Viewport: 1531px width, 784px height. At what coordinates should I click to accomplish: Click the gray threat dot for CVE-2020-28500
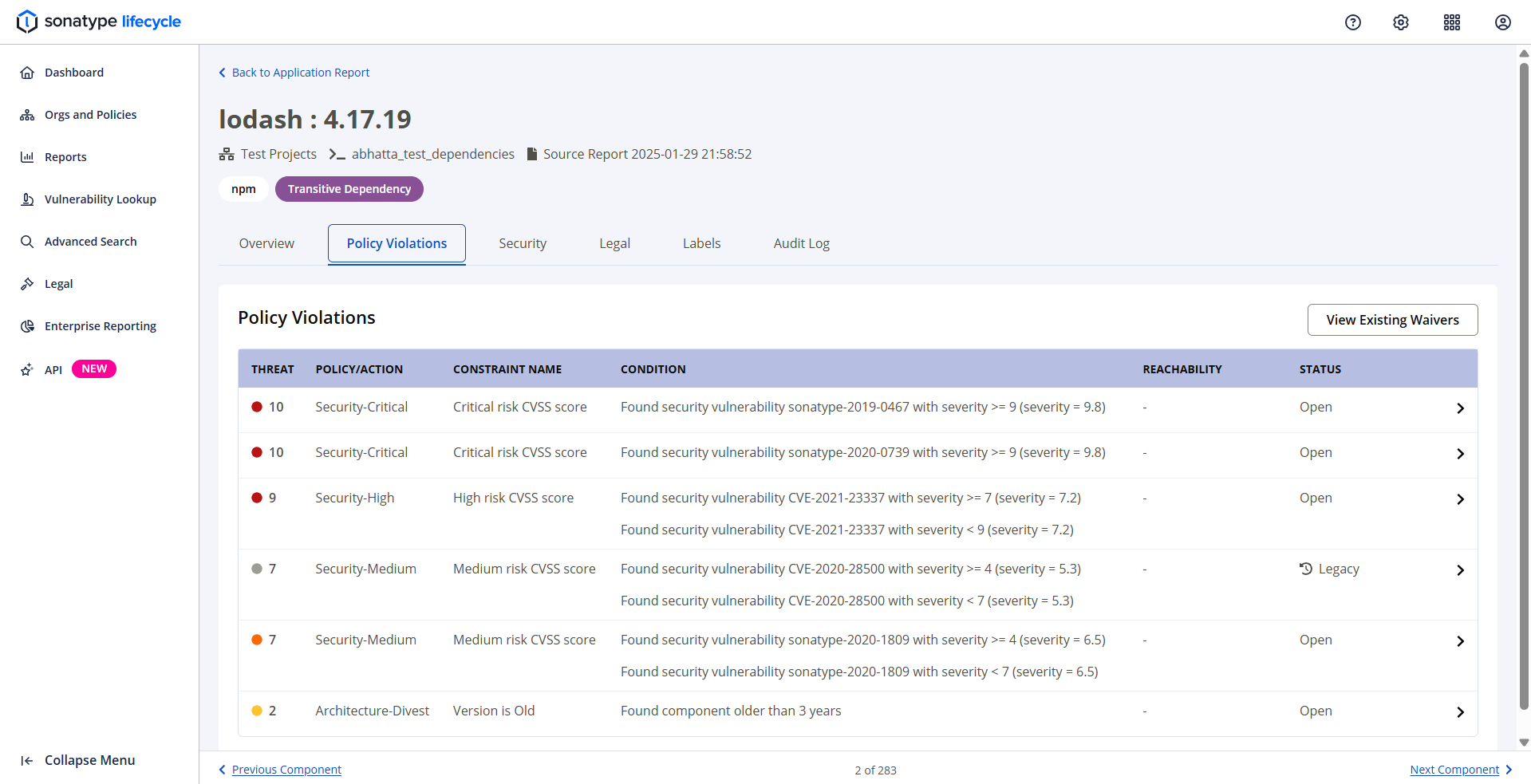[257, 569]
